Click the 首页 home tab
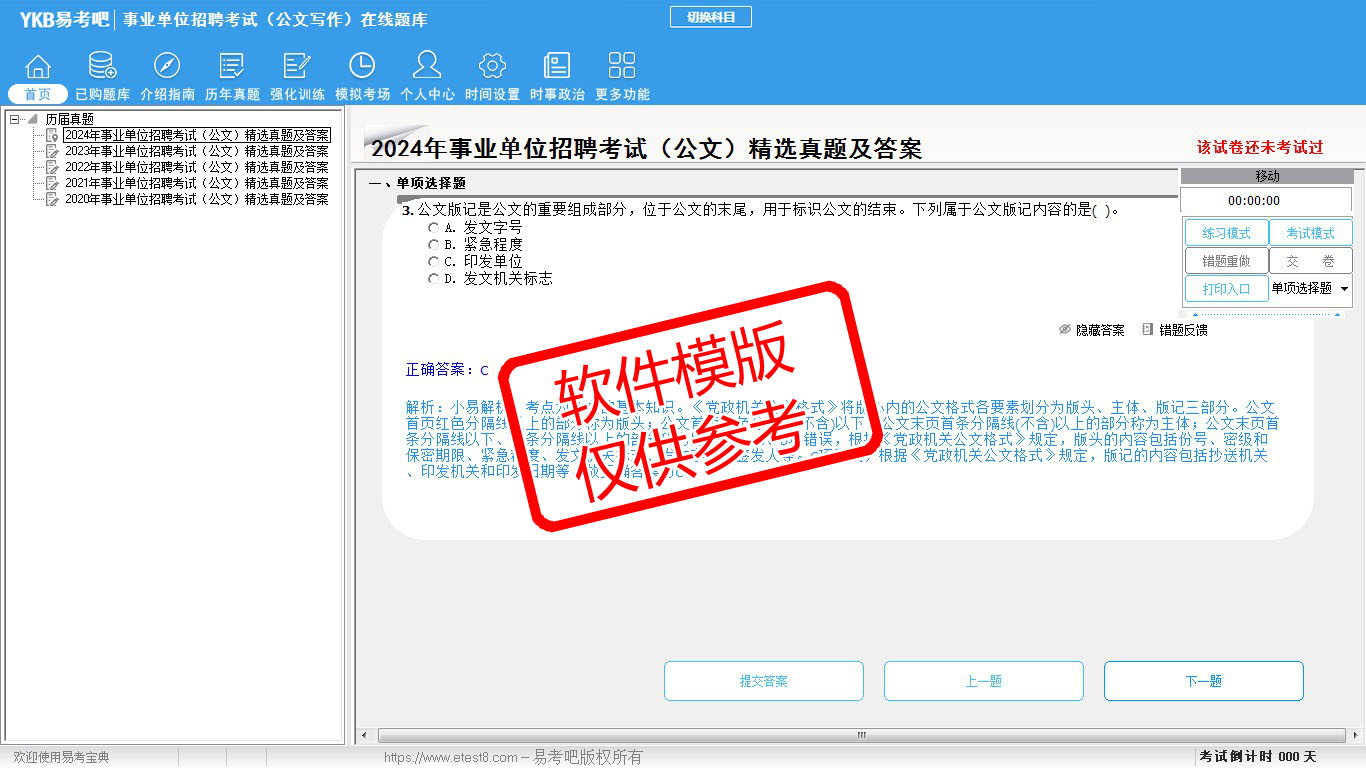The height and width of the screenshot is (768, 1366). pyautogui.click(x=38, y=94)
